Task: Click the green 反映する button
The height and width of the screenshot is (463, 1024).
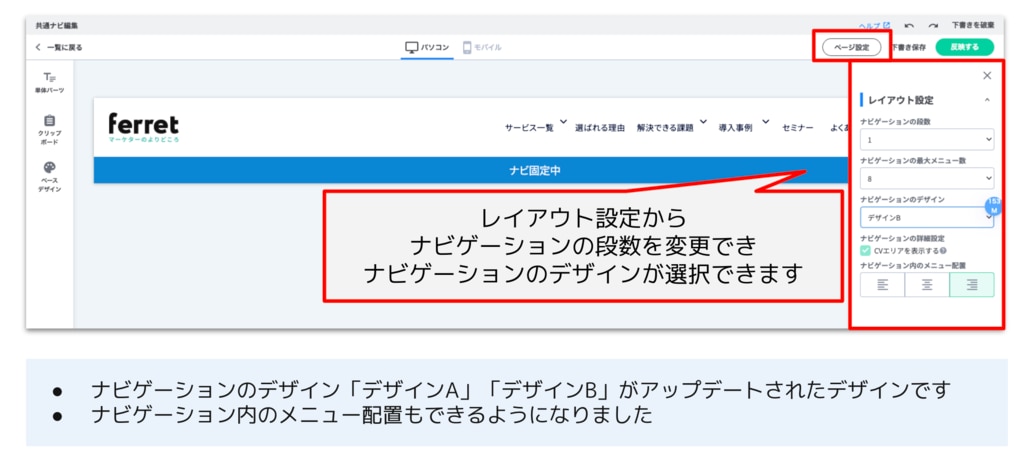Action: [x=964, y=47]
